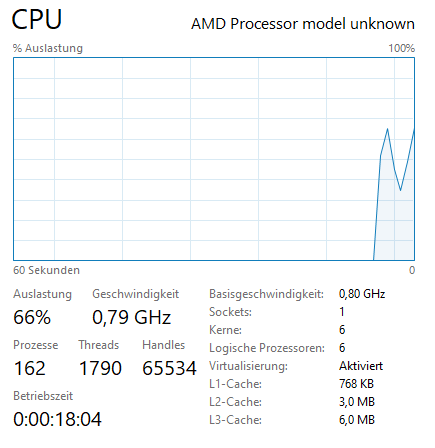This screenshot has width=435, height=448.
Task: Click the Kerne label
Action: point(225,330)
